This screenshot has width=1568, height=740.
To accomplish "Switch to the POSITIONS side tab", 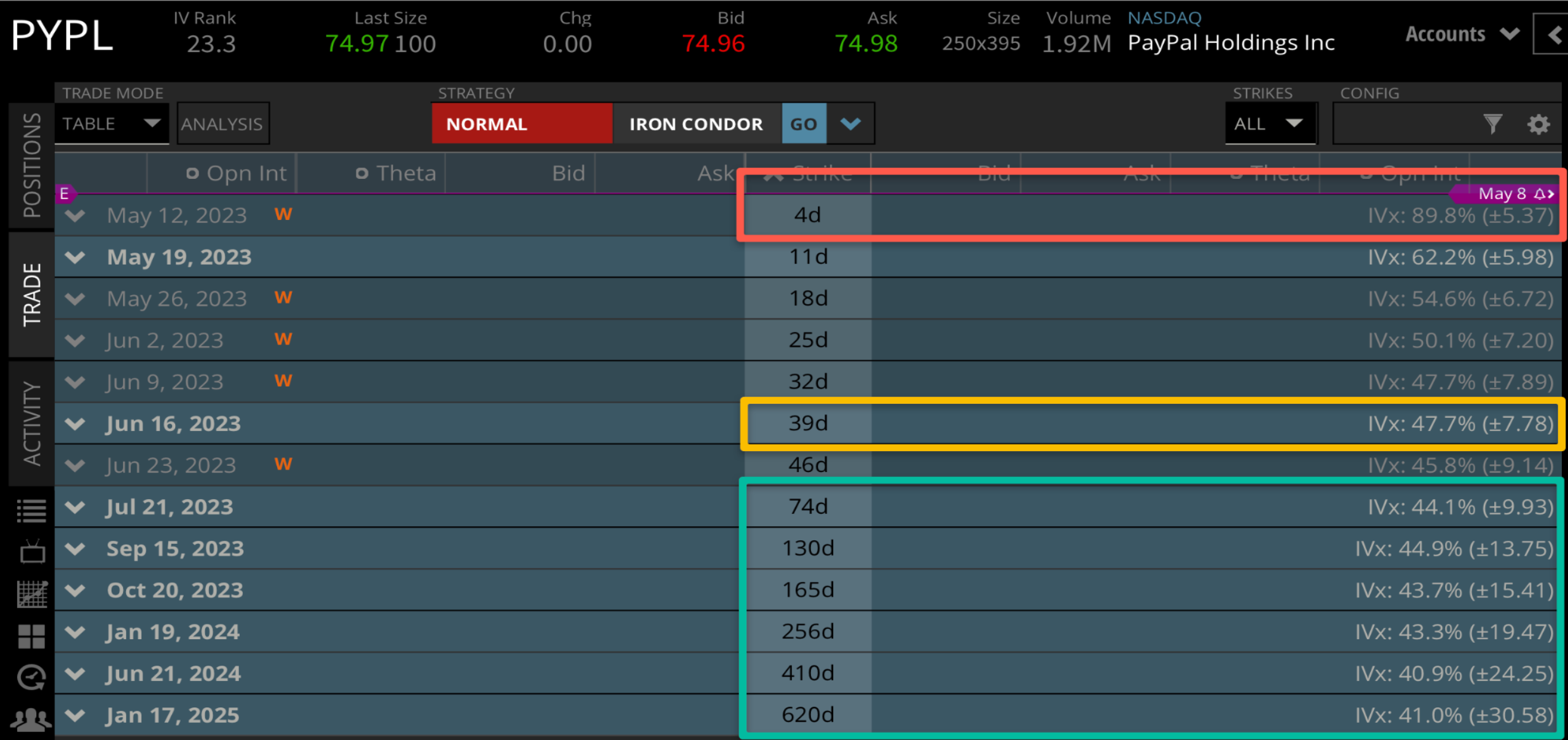I will click(x=31, y=165).
